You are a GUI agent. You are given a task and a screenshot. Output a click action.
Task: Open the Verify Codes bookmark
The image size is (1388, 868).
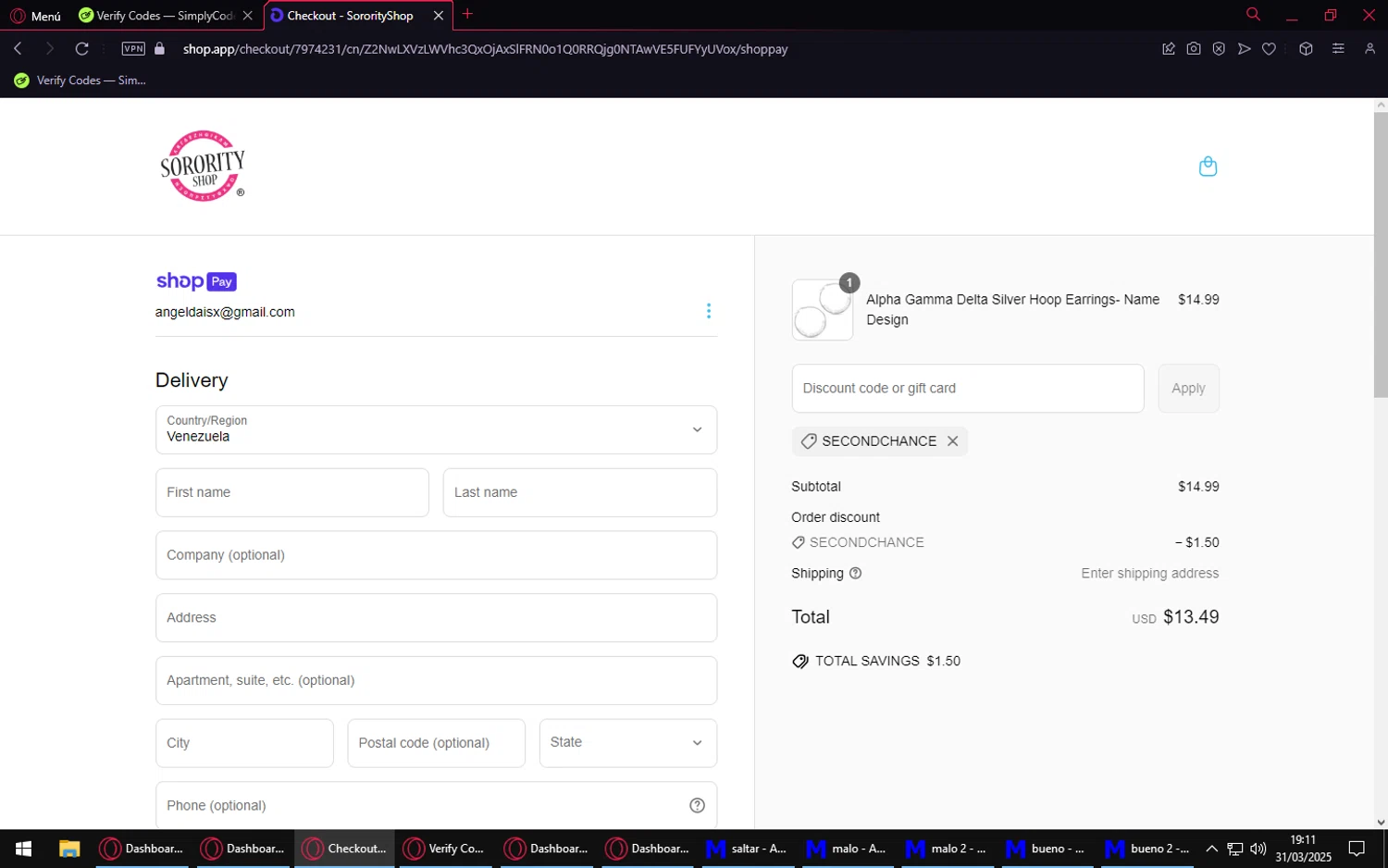click(x=80, y=81)
